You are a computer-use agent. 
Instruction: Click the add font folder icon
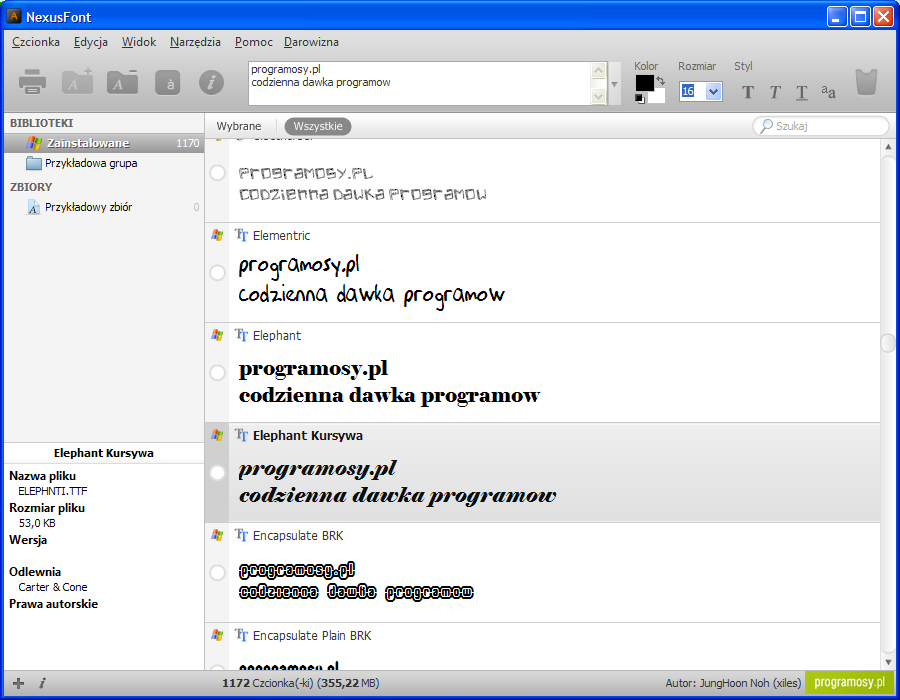point(77,81)
